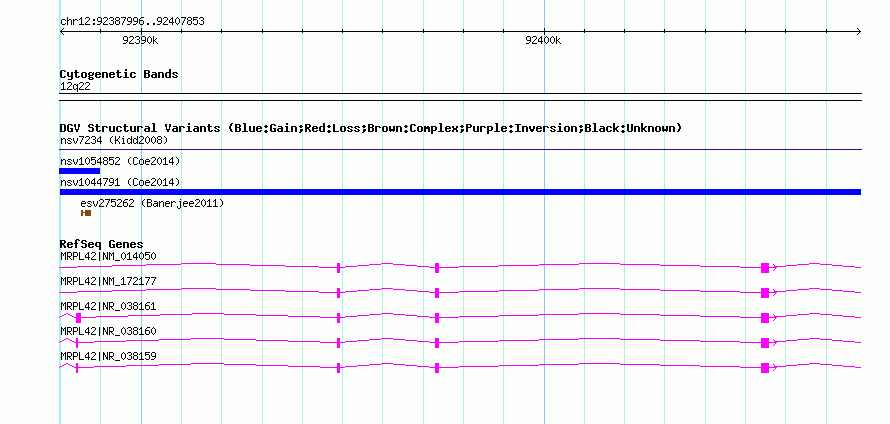890x424 pixels.
Task: Click the last exon box of NM_014050
Action: (765, 268)
